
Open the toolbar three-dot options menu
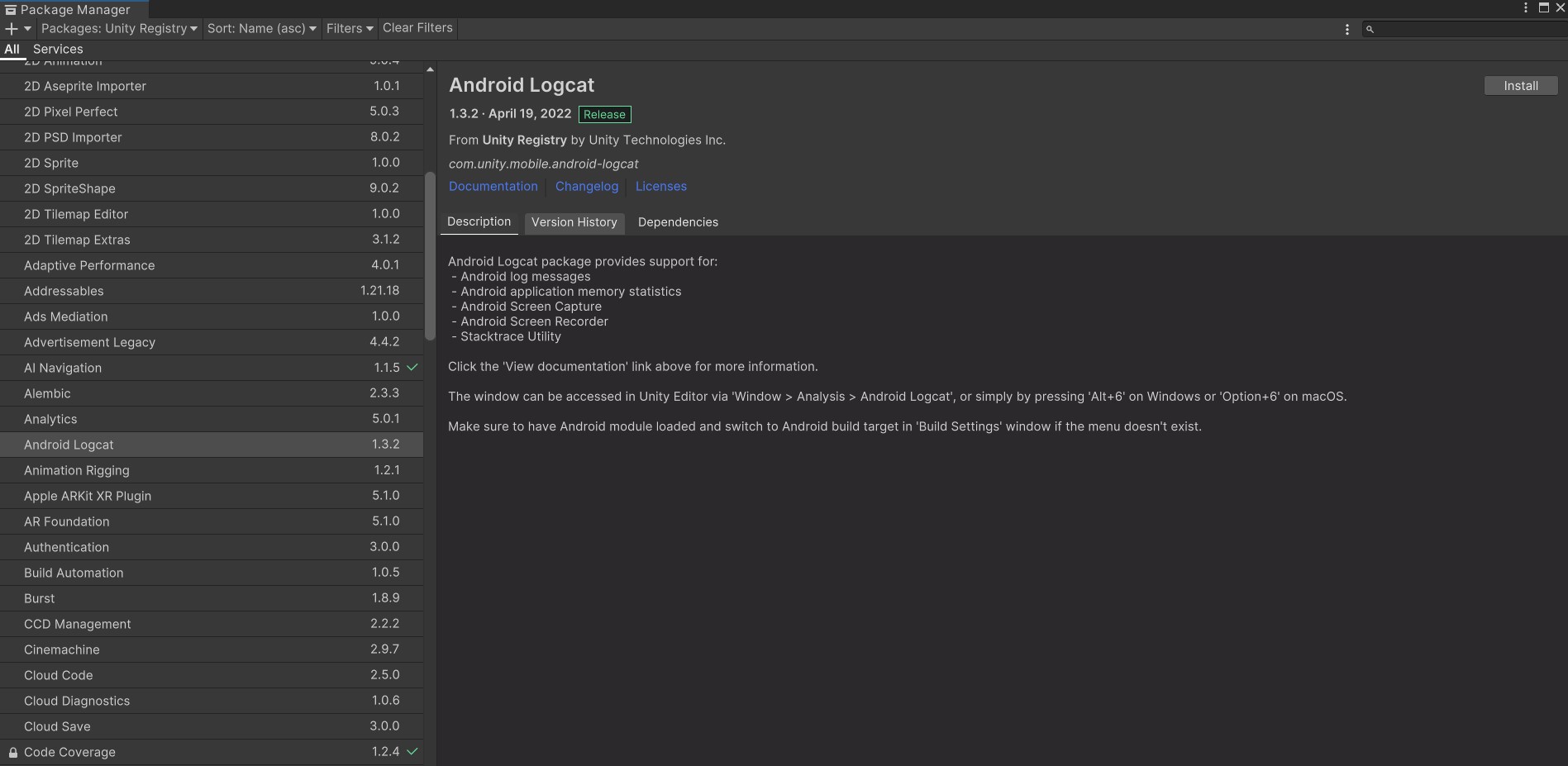[x=1347, y=29]
